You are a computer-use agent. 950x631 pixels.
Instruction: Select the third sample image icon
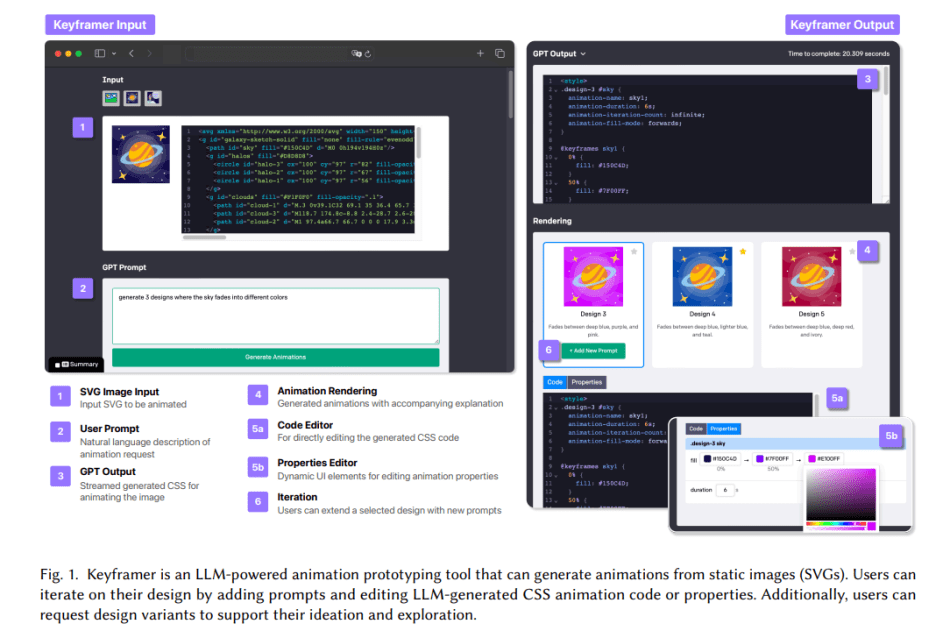[153, 98]
